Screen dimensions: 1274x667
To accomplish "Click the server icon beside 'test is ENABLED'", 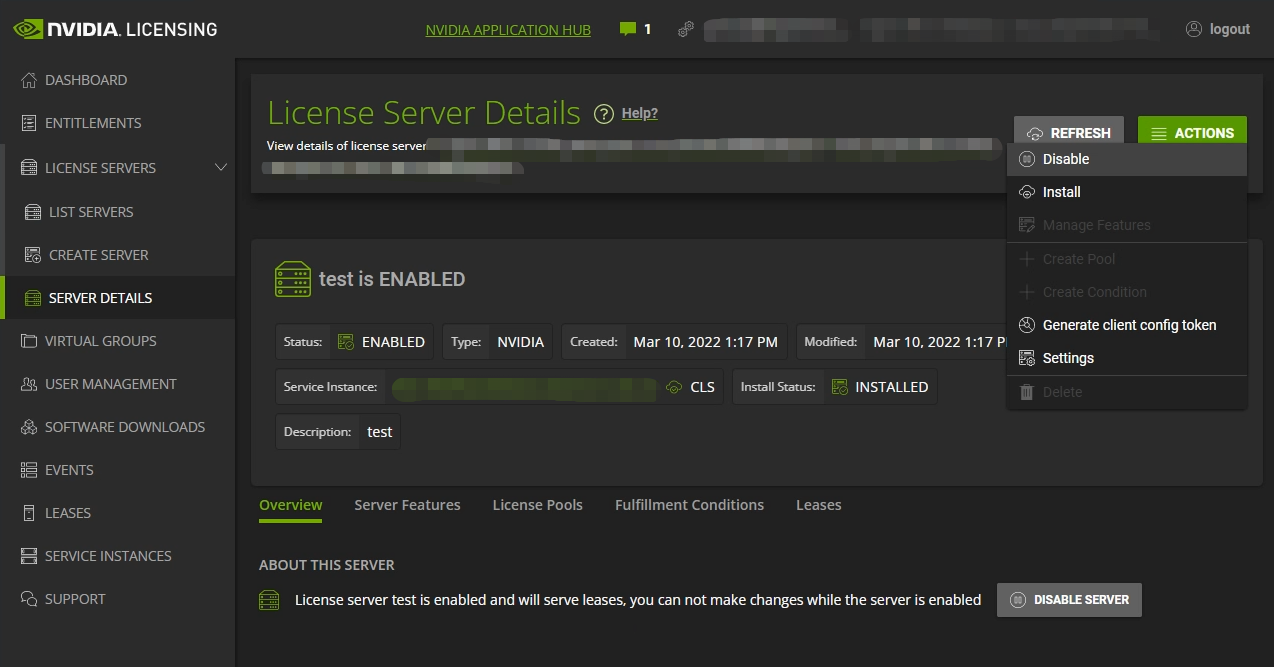I will click(292, 279).
